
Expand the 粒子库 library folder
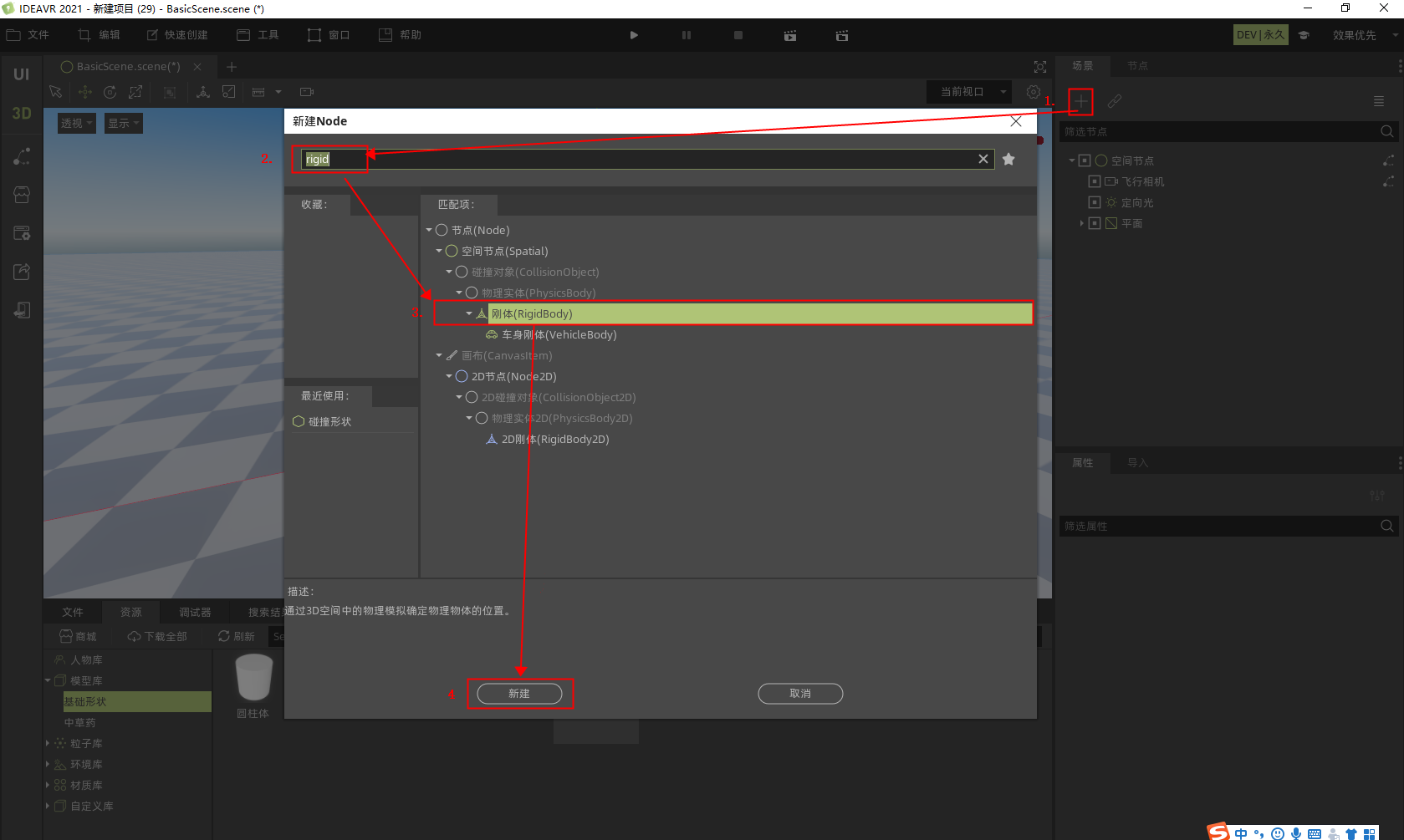48,743
